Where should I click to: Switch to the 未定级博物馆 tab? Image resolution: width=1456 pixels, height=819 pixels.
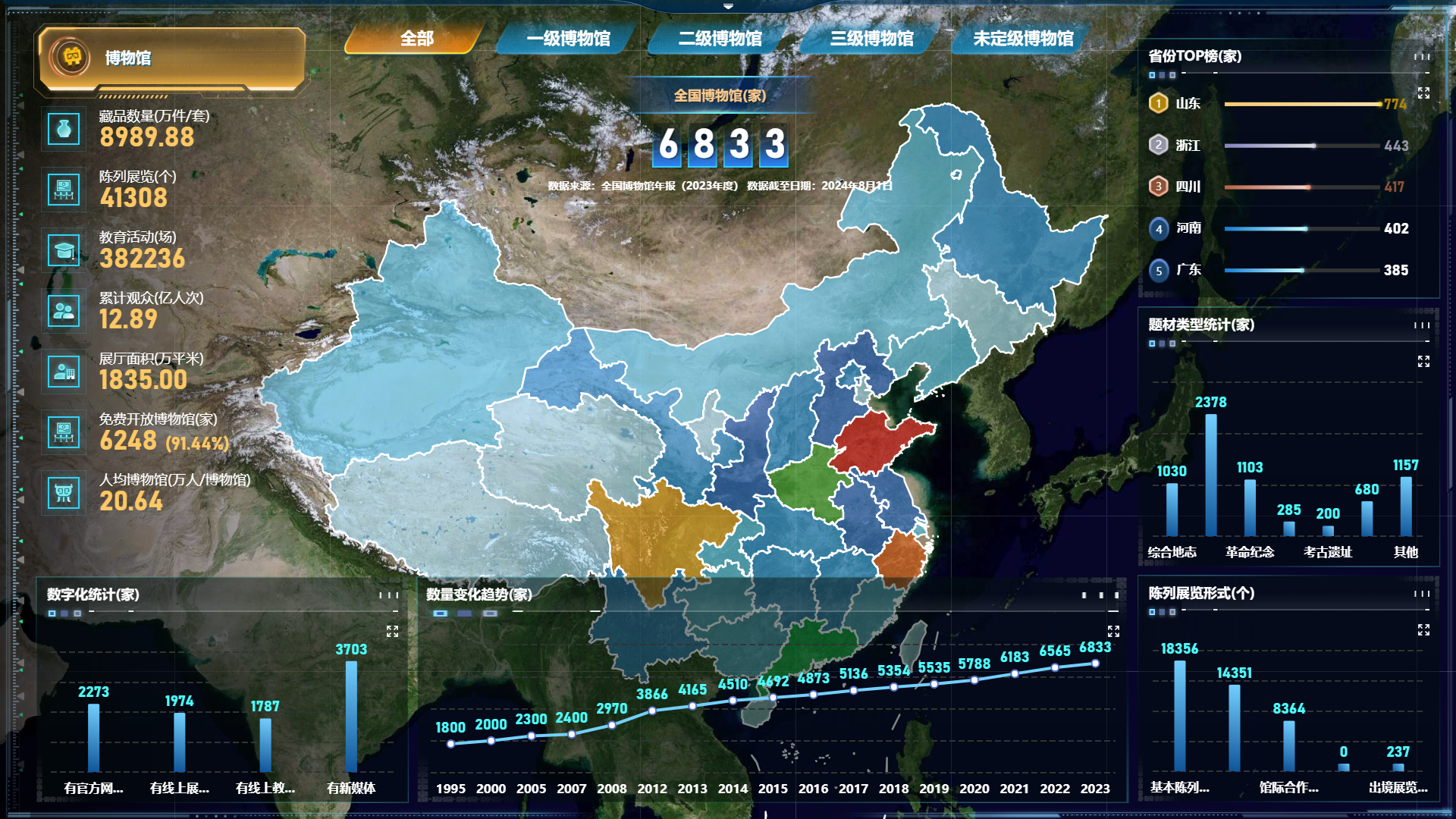point(1023,39)
